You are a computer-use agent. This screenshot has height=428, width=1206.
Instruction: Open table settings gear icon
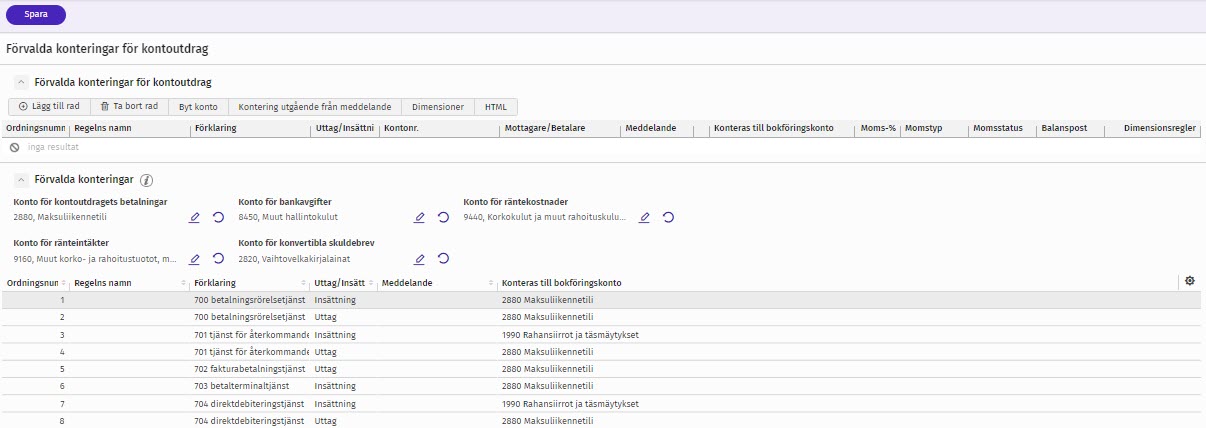pyautogui.click(x=1190, y=282)
